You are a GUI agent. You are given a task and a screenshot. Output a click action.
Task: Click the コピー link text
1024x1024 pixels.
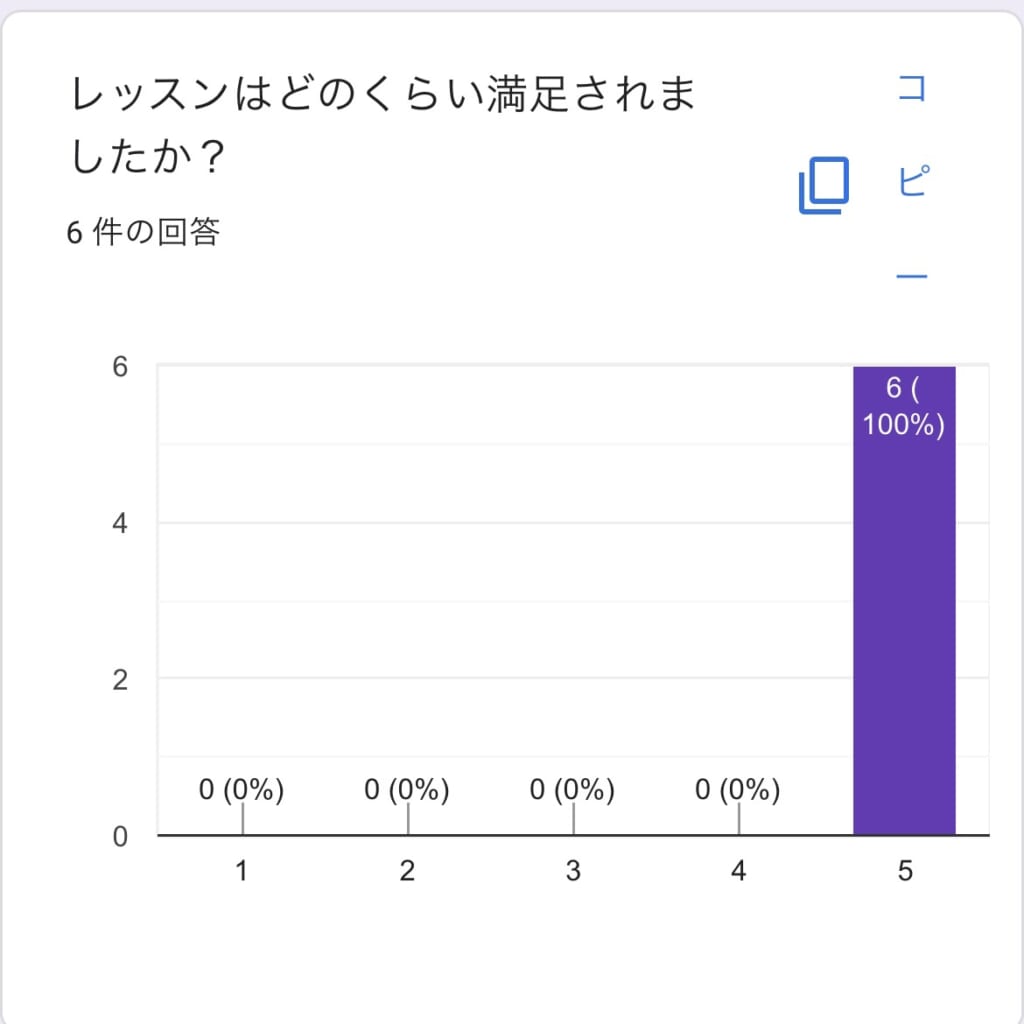point(912,180)
